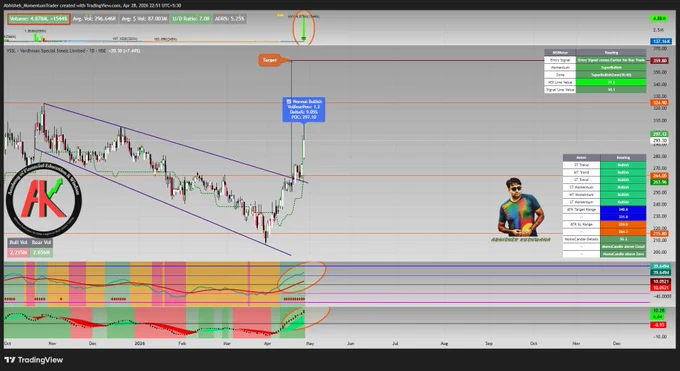Click the 2.215M bull volume value

[18, 252]
